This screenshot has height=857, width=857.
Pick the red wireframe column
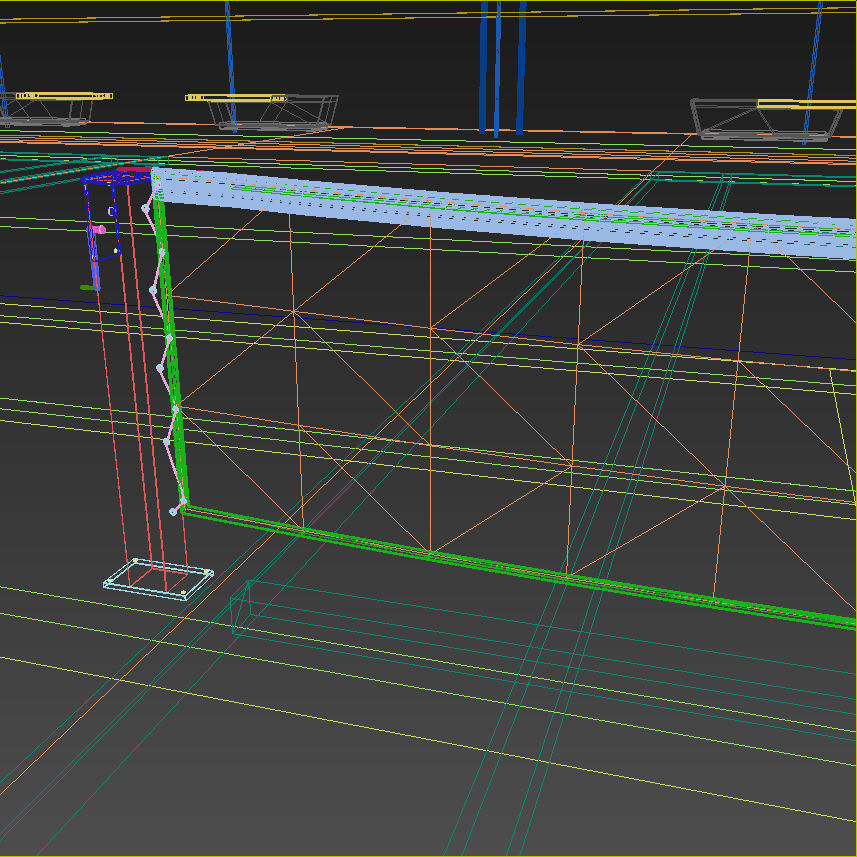pos(142,383)
